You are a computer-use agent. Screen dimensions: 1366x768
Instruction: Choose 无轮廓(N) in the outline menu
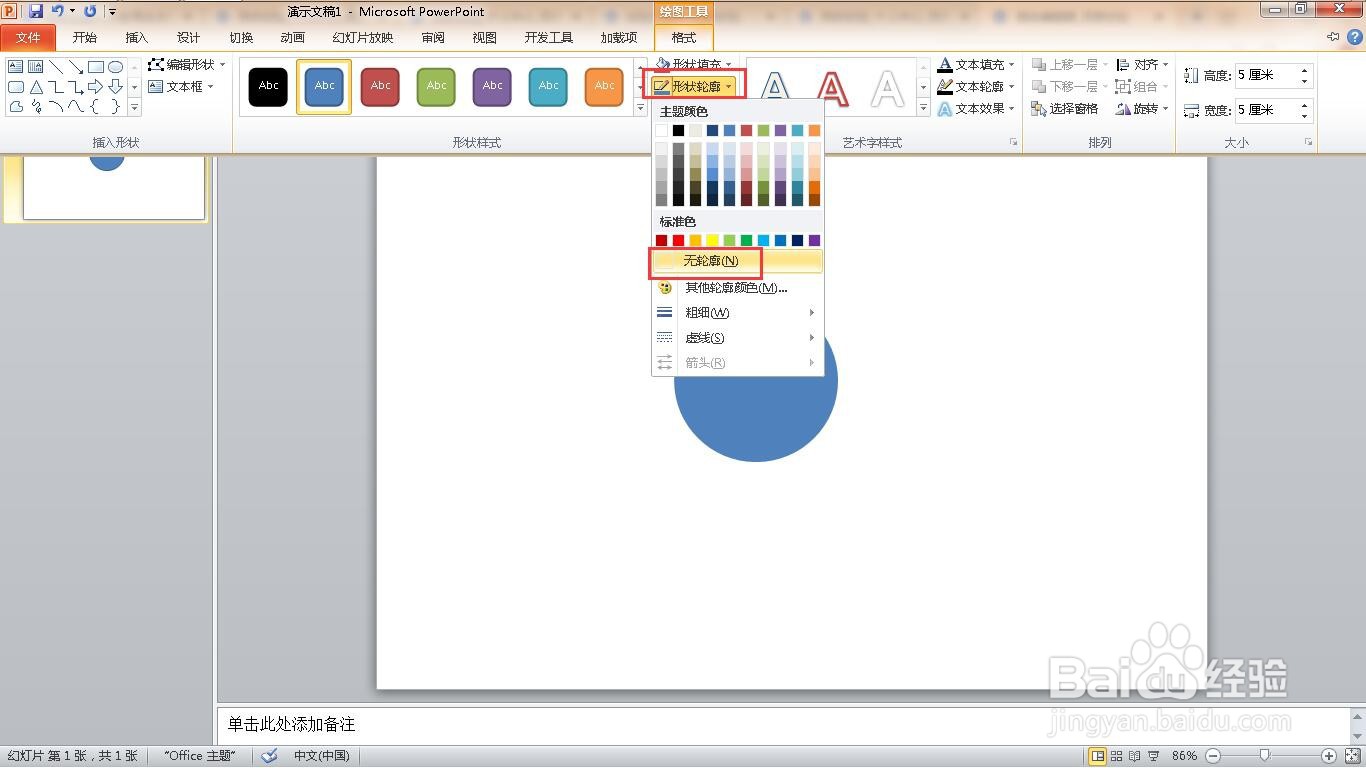738,261
